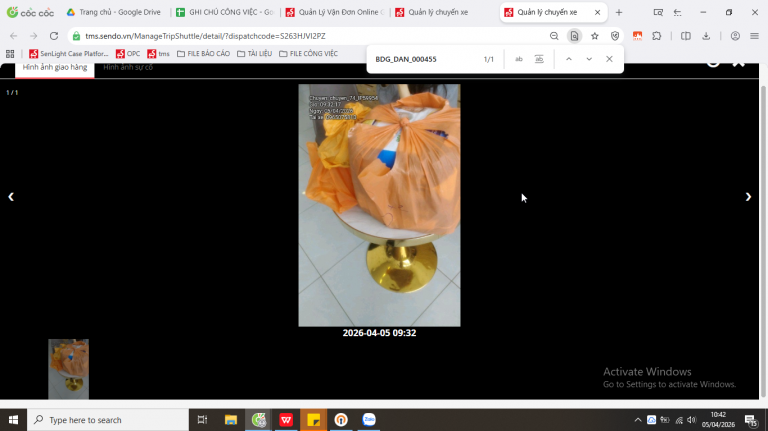Switch to Quản Lý Vận Đơn Online tab

[x=336, y=12]
